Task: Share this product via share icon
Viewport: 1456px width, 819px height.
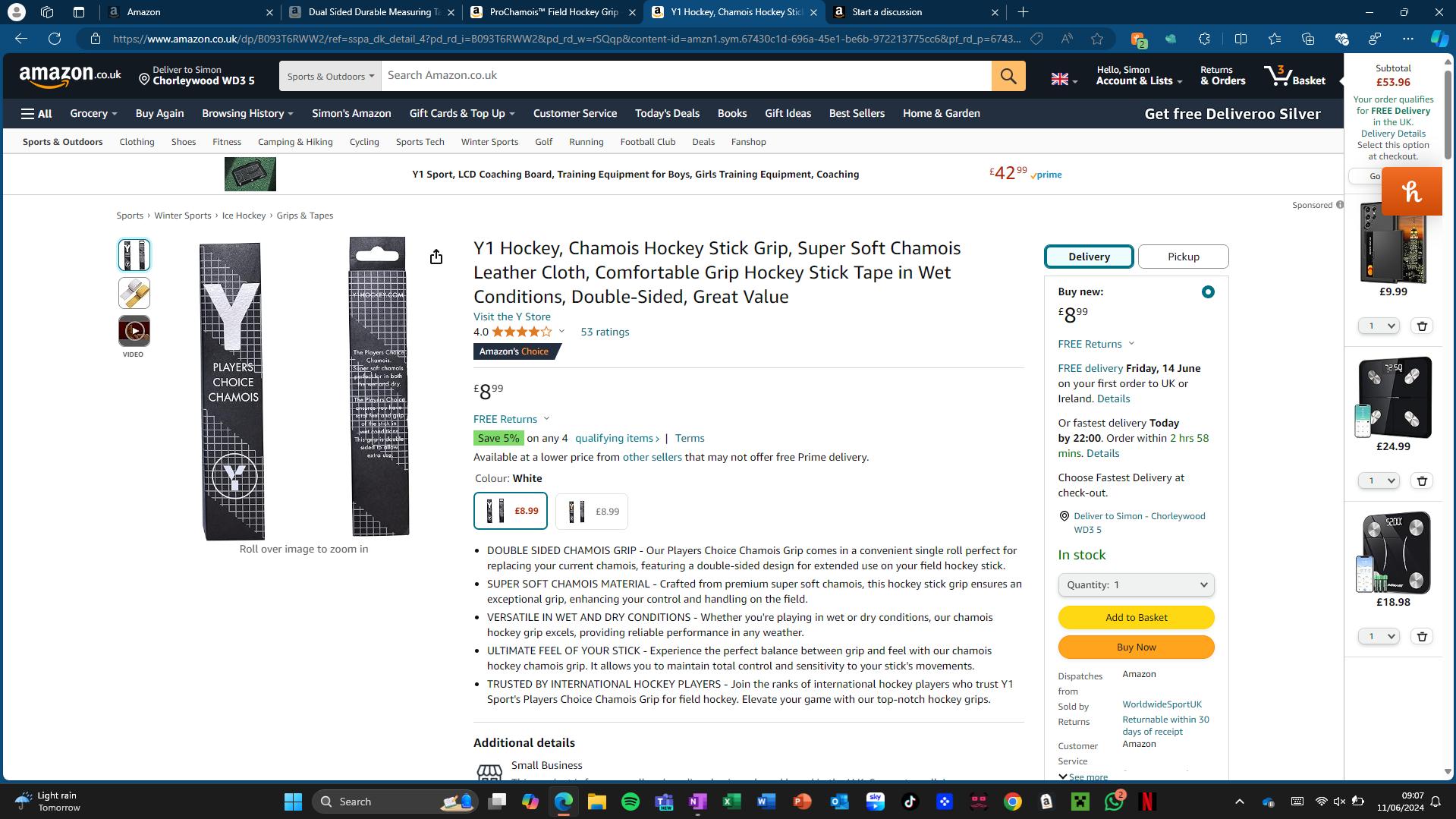Action: 436,257
